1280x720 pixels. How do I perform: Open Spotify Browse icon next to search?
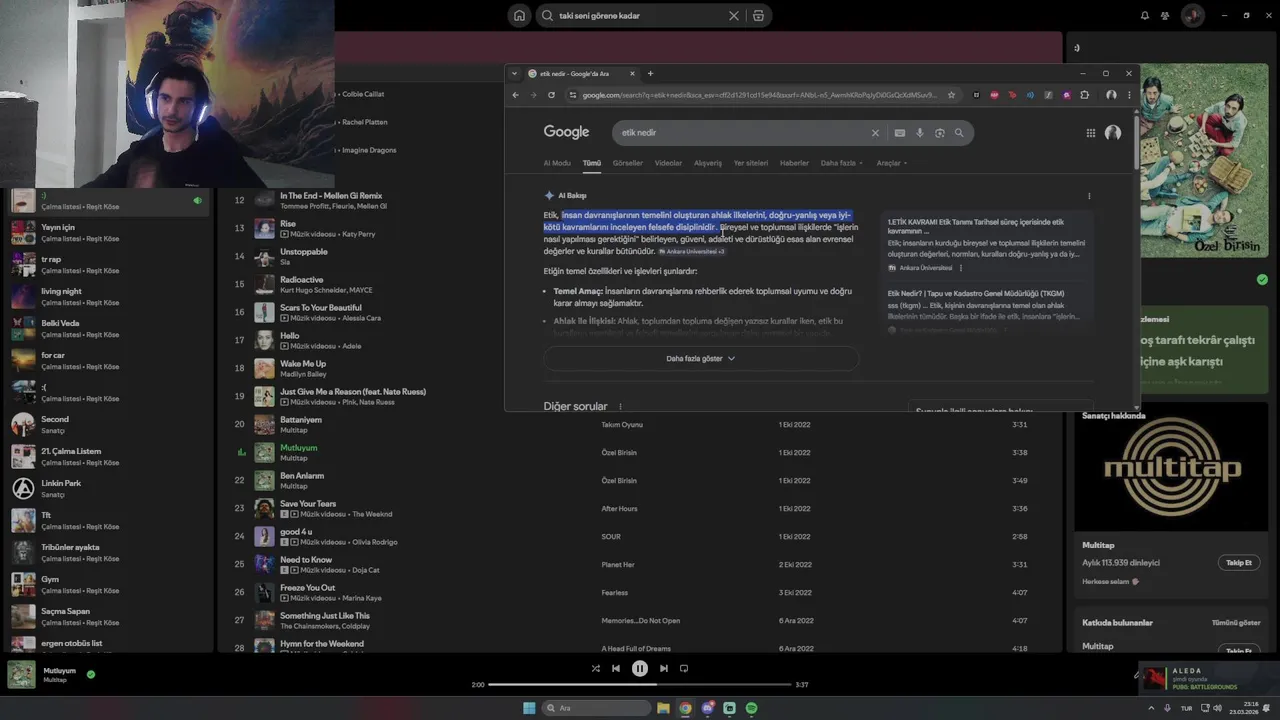(x=758, y=16)
